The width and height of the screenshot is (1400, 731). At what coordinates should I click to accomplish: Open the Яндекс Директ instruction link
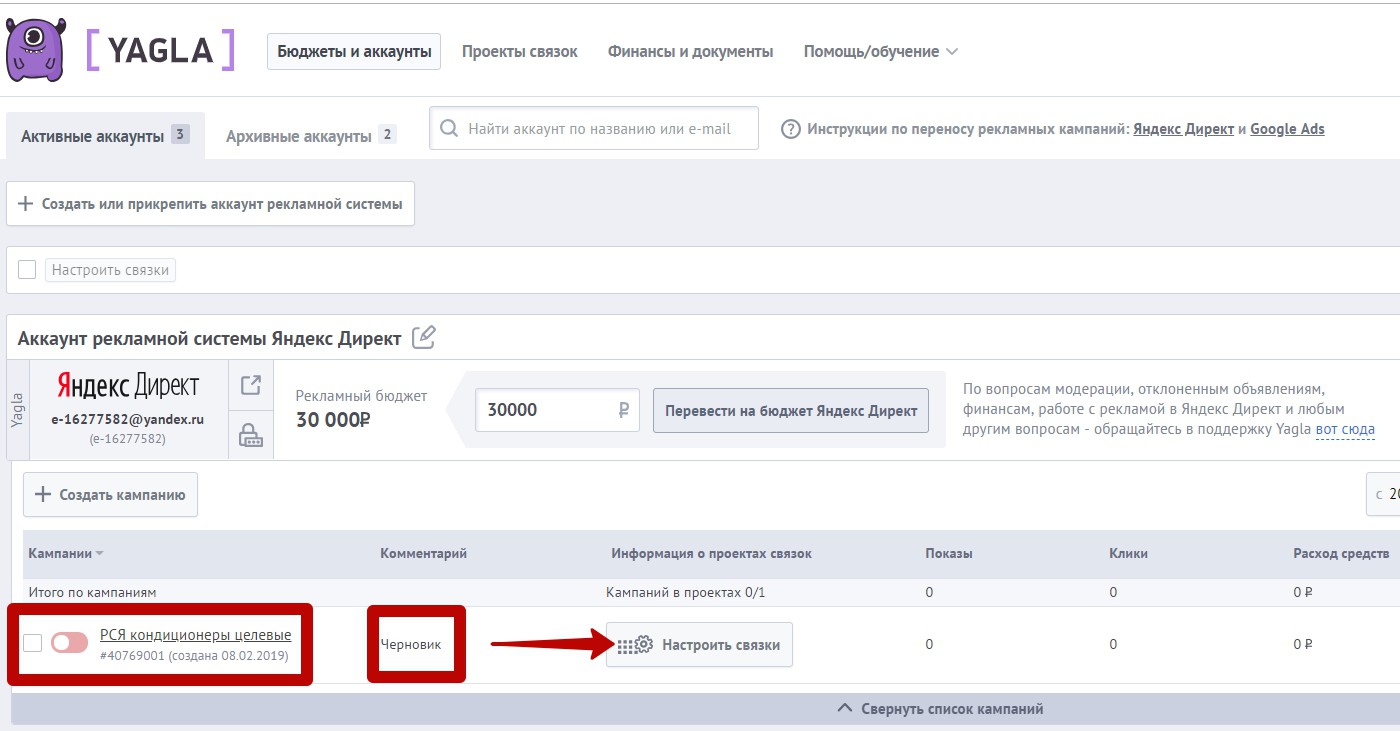coord(1183,129)
